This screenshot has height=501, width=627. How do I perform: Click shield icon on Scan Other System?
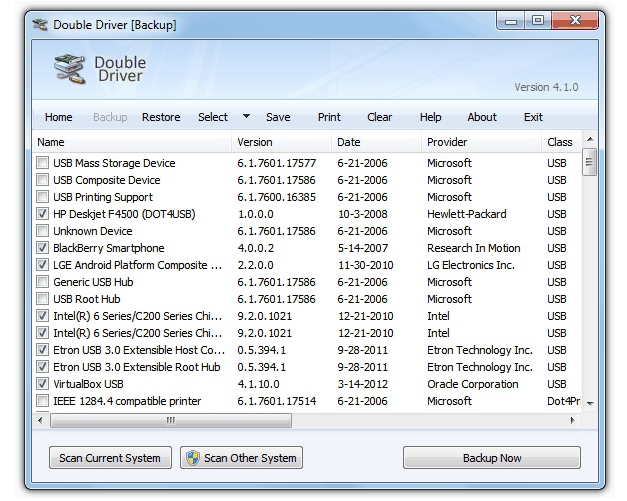click(x=191, y=458)
